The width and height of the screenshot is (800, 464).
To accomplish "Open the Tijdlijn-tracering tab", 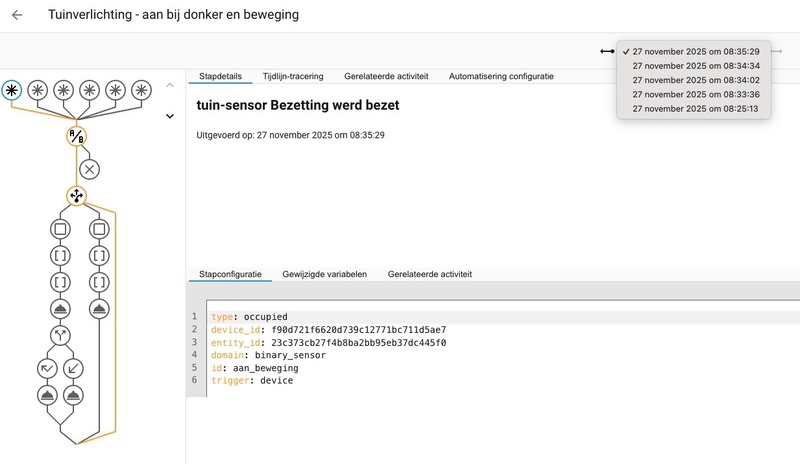I will [293, 76].
